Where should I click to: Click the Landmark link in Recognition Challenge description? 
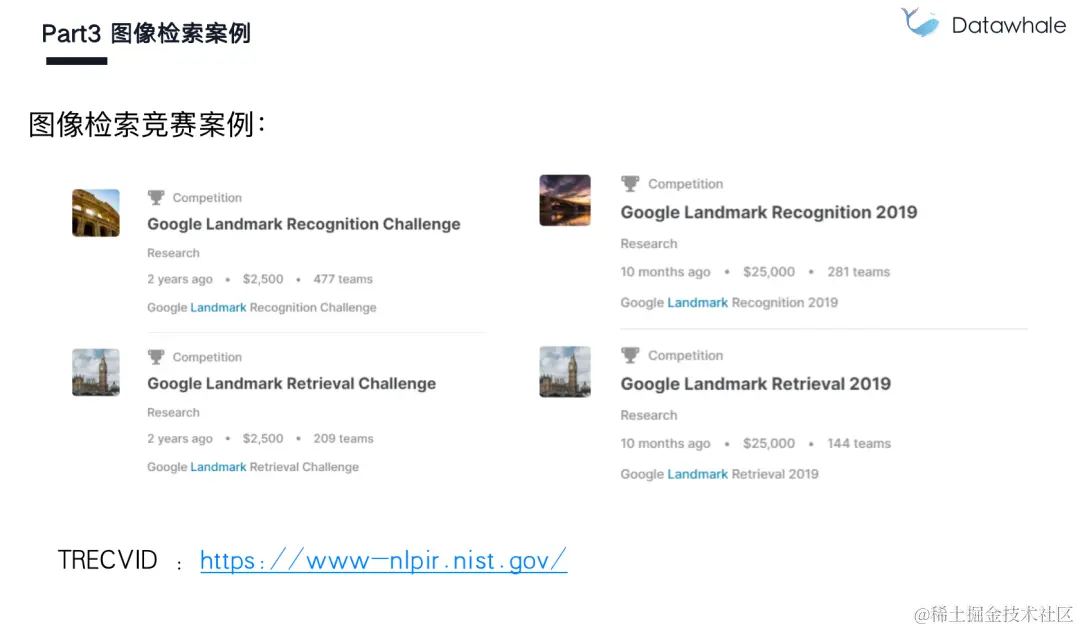pos(218,307)
